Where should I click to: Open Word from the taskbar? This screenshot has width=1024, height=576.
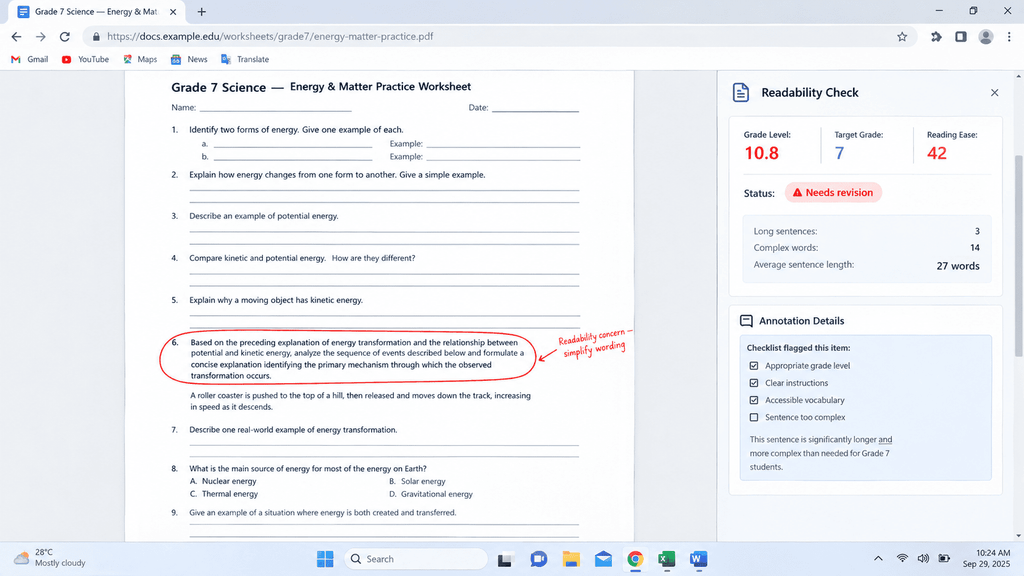coord(698,559)
